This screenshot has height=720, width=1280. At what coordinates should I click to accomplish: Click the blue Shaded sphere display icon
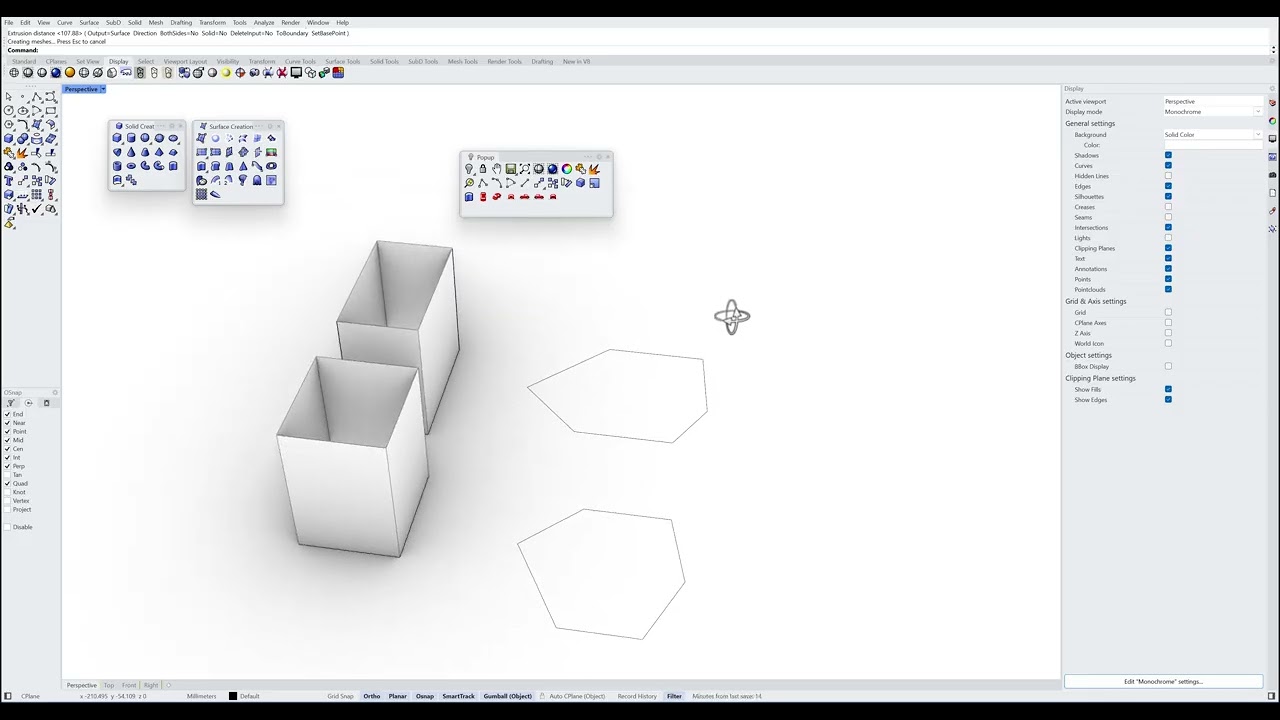click(x=56, y=73)
